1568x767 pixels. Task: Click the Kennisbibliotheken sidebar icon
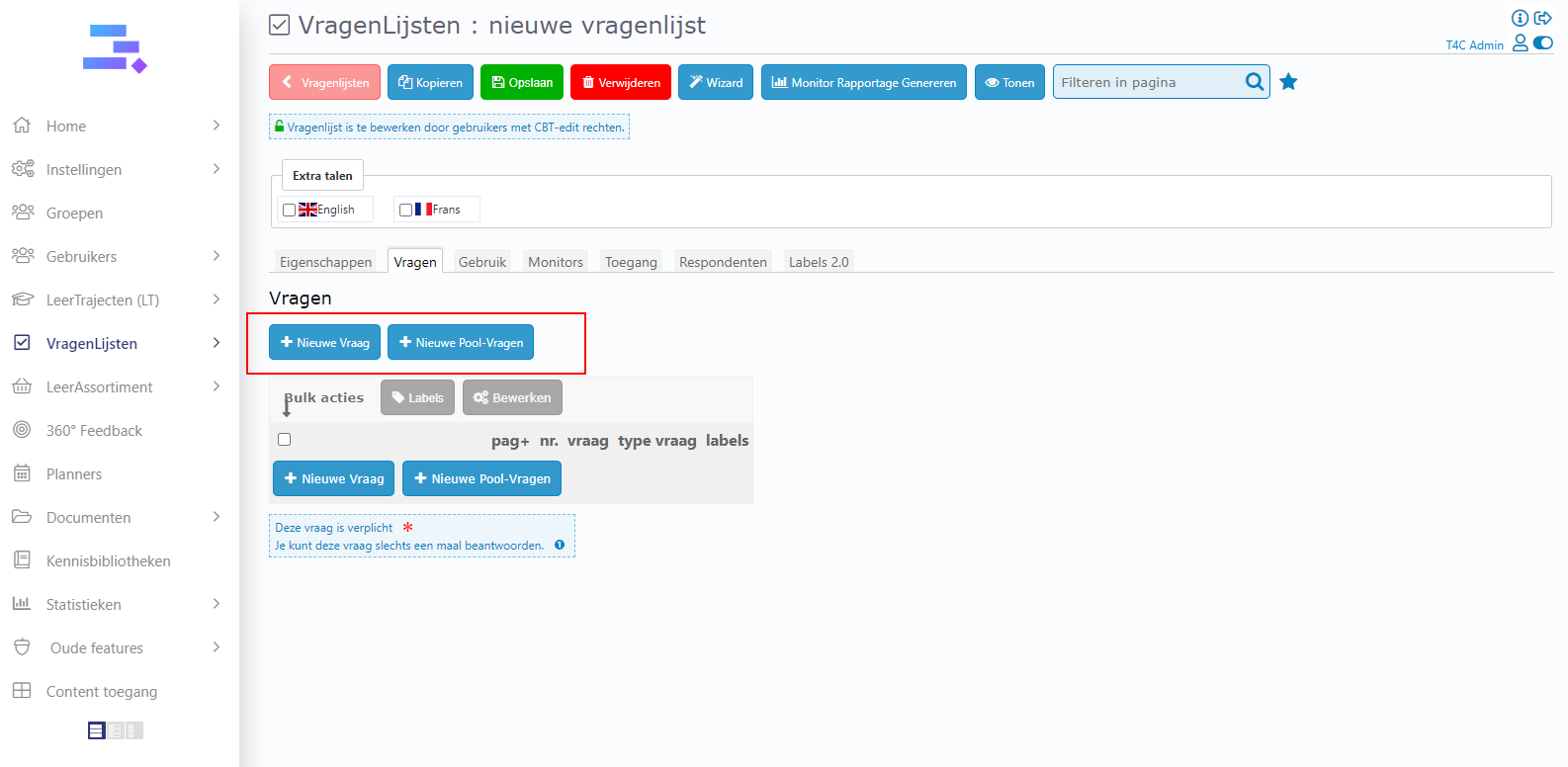[x=22, y=560]
